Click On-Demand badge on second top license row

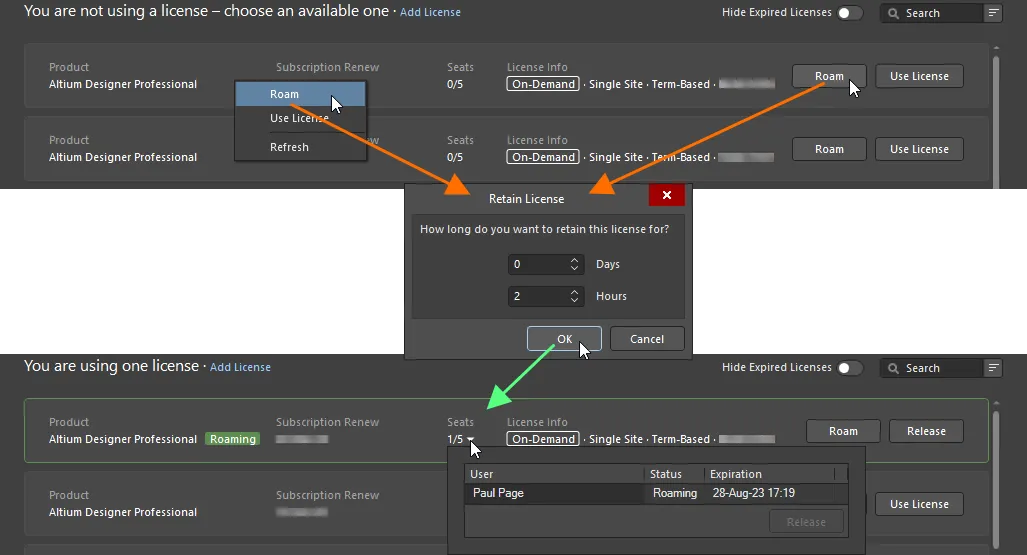(x=543, y=157)
